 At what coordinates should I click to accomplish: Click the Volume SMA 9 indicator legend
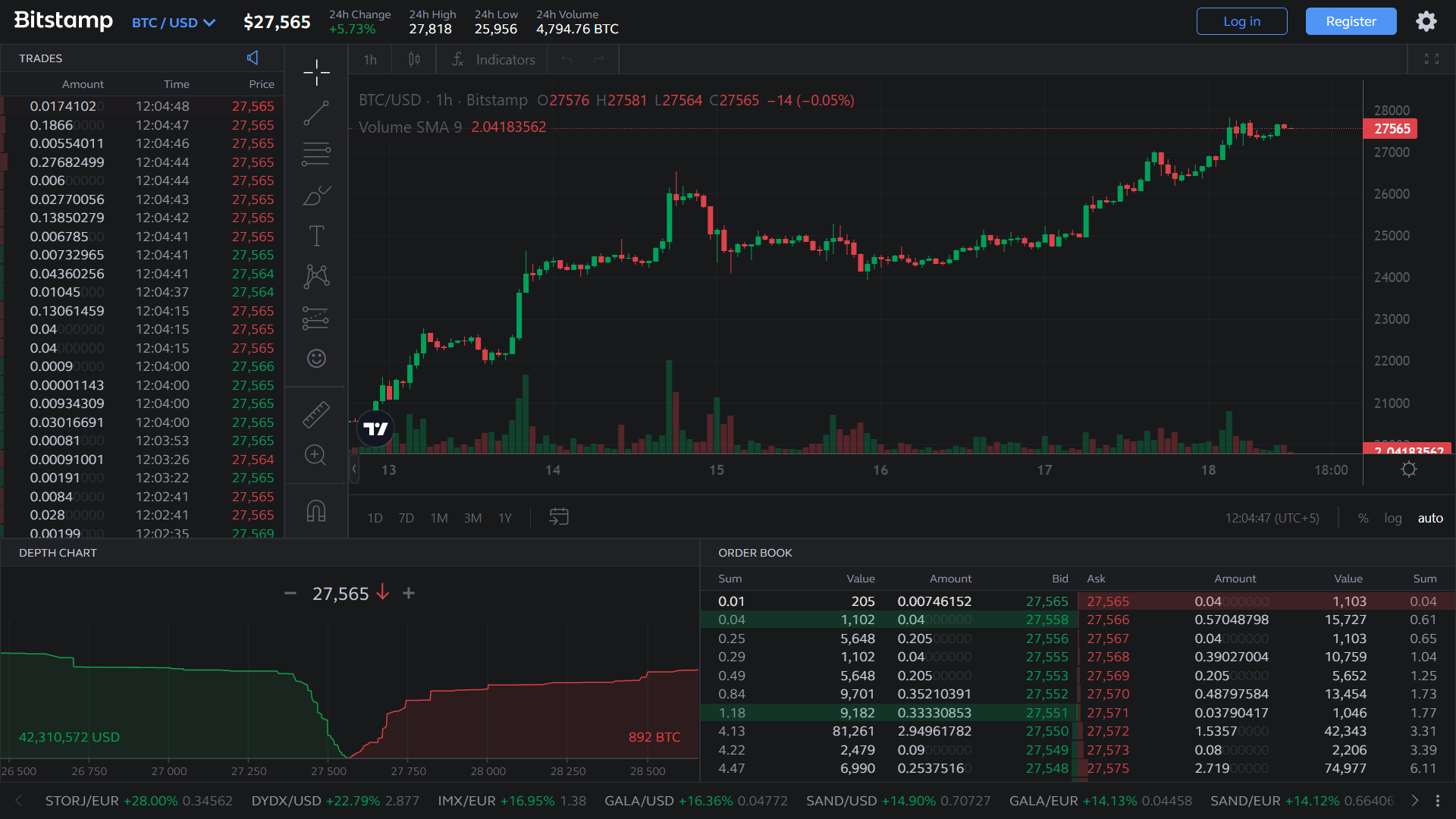pos(452,127)
